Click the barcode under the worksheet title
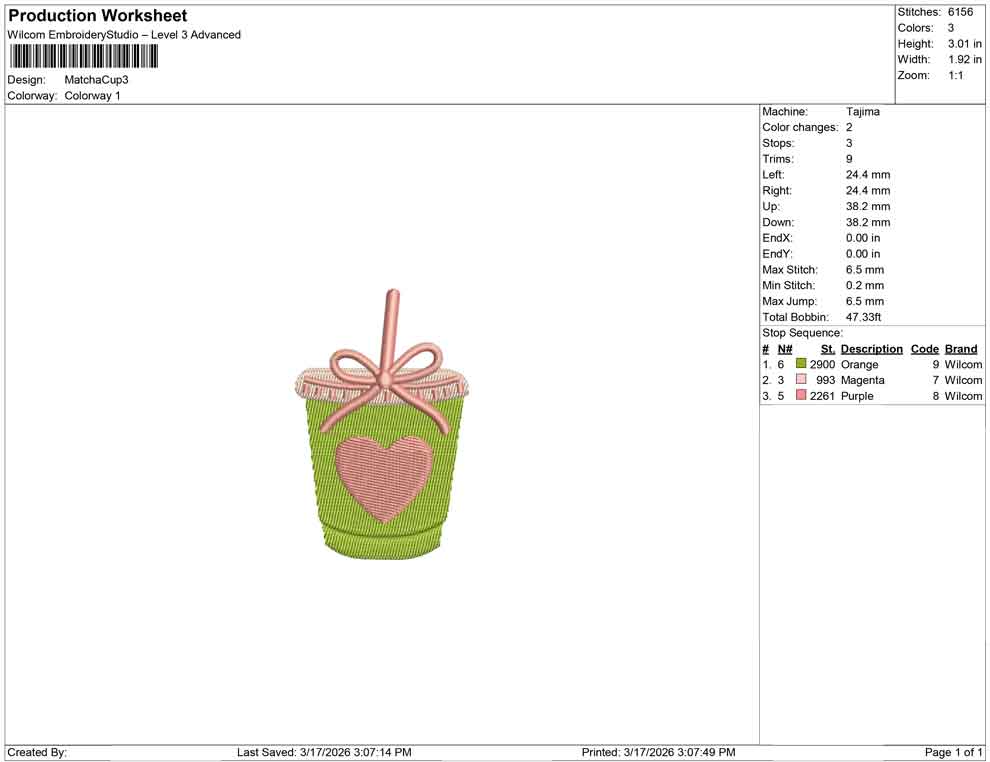The height and width of the screenshot is (762, 990). point(82,56)
